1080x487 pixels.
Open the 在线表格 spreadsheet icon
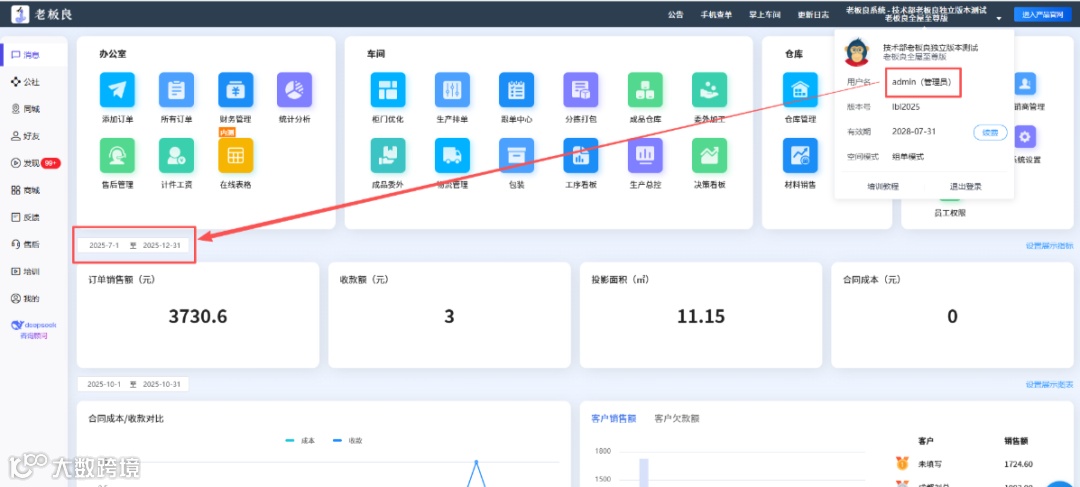click(x=236, y=155)
